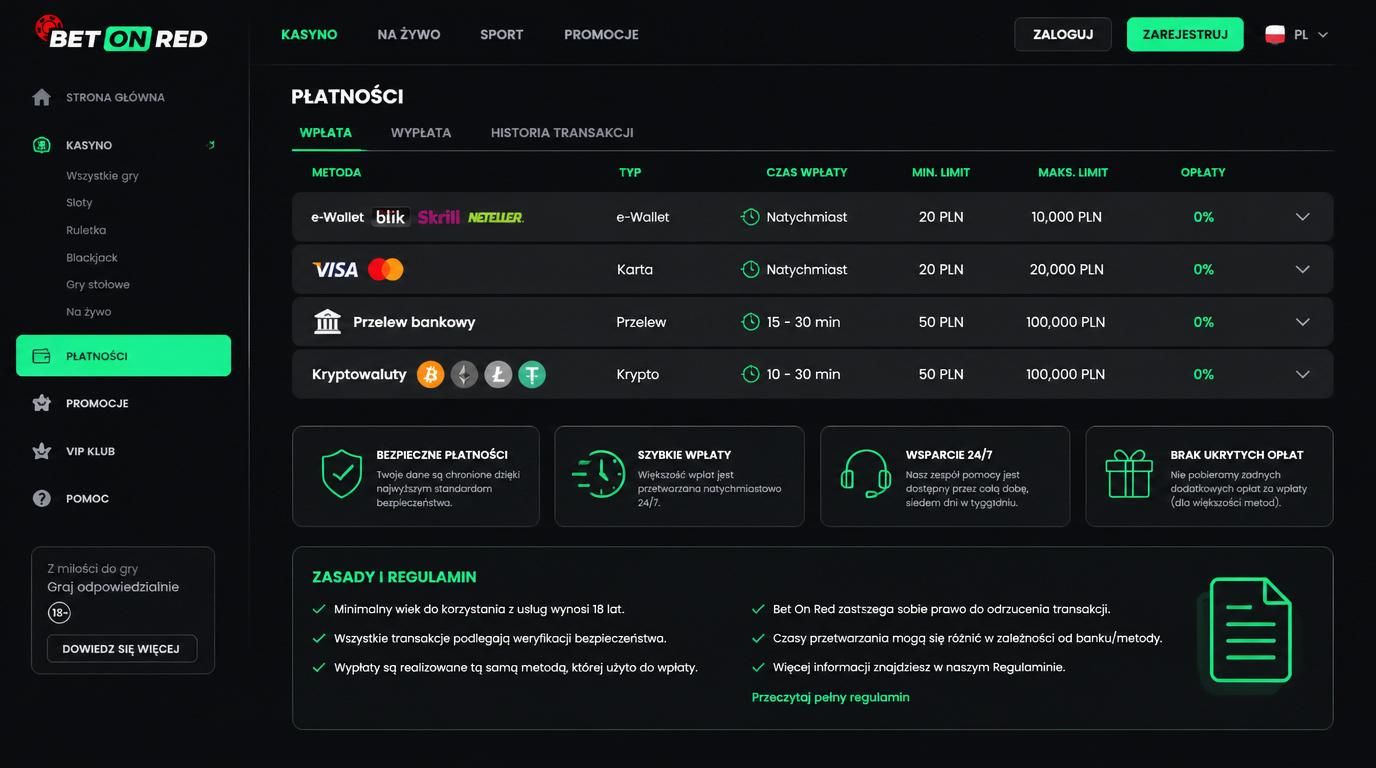Open Blackjack in the sidebar
This screenshot has width=1376, height=768.
92,257
